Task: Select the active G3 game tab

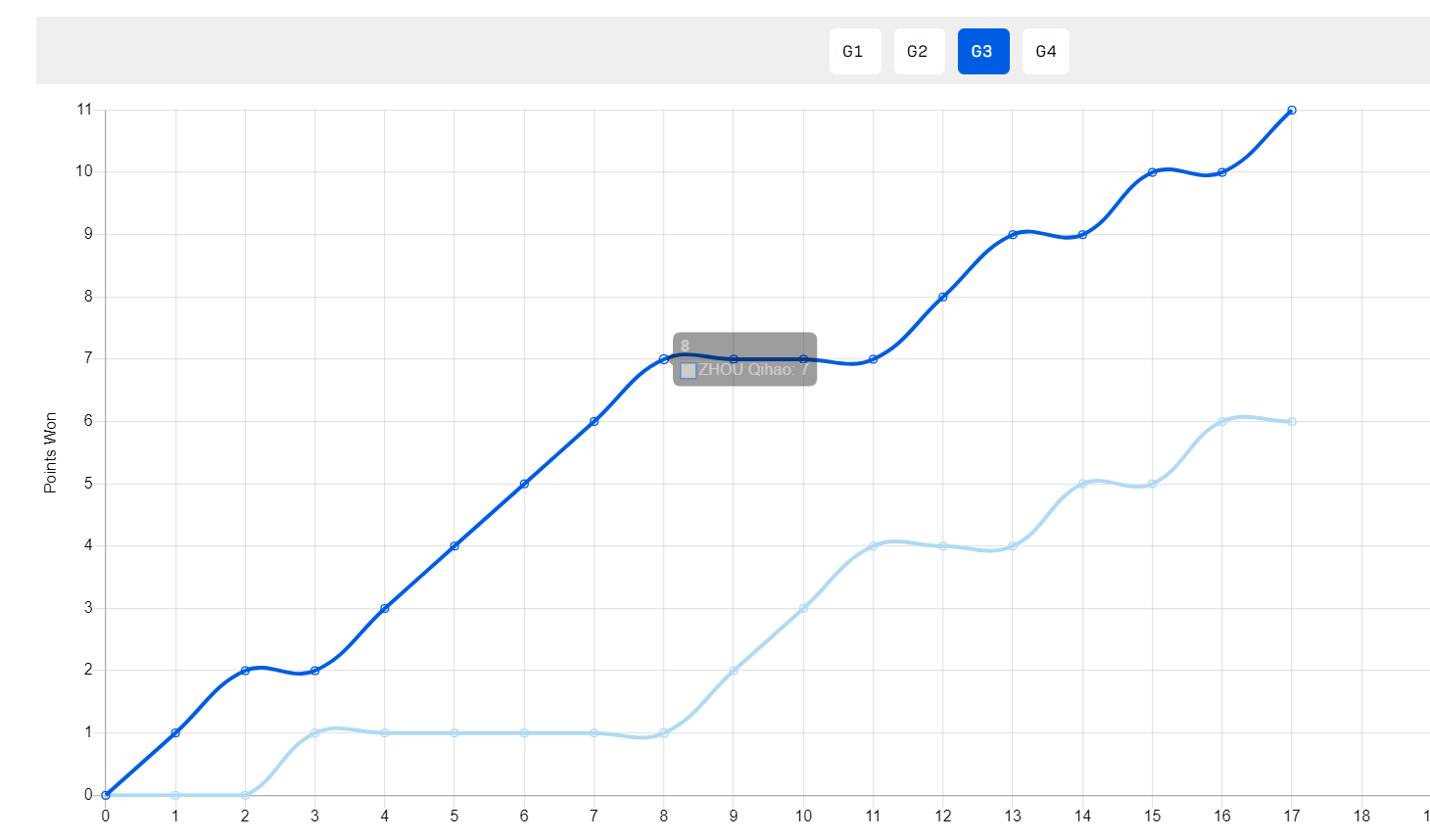Action: point(983,51)
